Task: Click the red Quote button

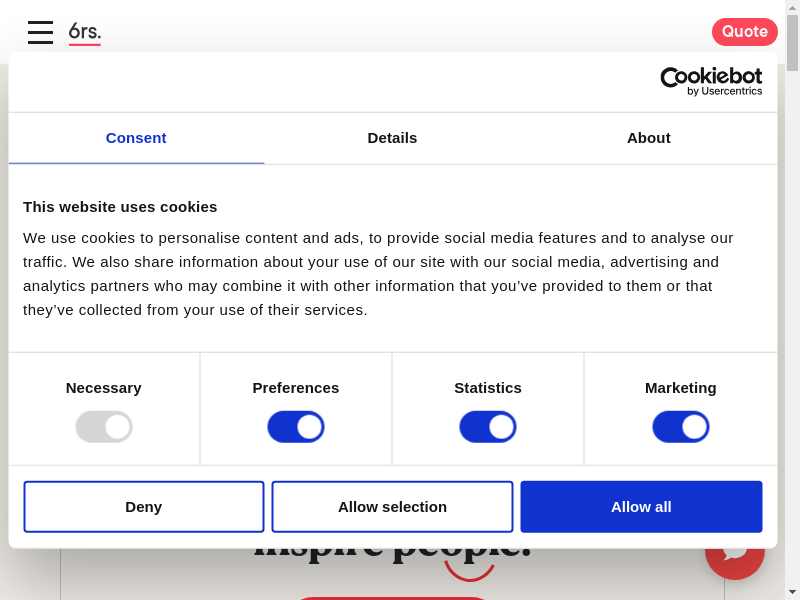Action: click(x=744, y=32)
